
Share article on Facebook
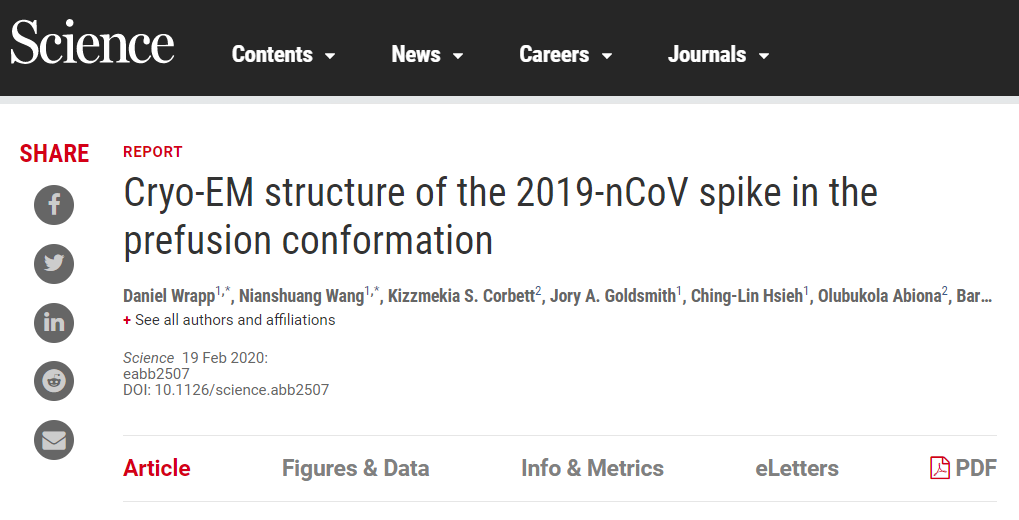[54, 205]
